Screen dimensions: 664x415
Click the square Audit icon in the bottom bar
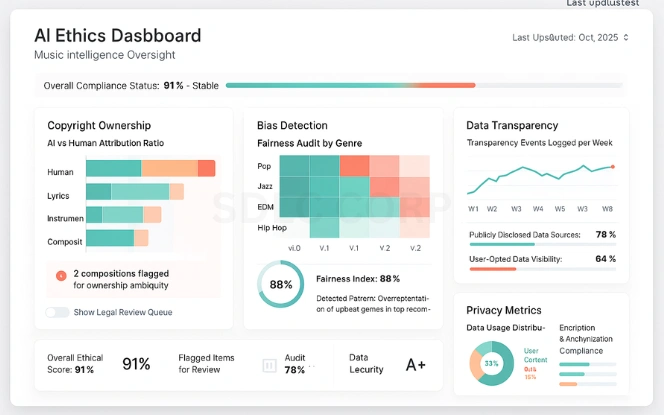coord(268,366)
